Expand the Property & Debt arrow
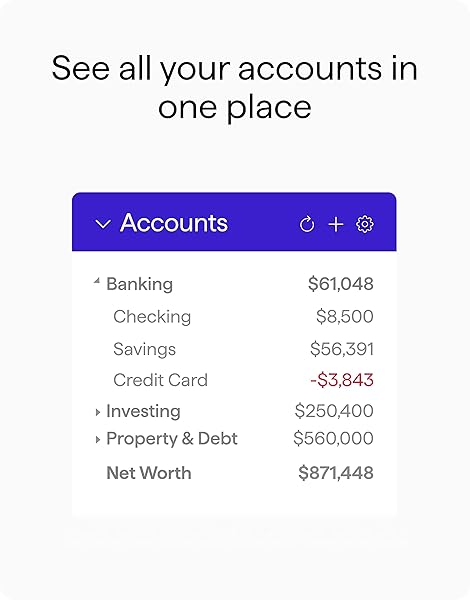Screen dimensions: 470x600 98,440
